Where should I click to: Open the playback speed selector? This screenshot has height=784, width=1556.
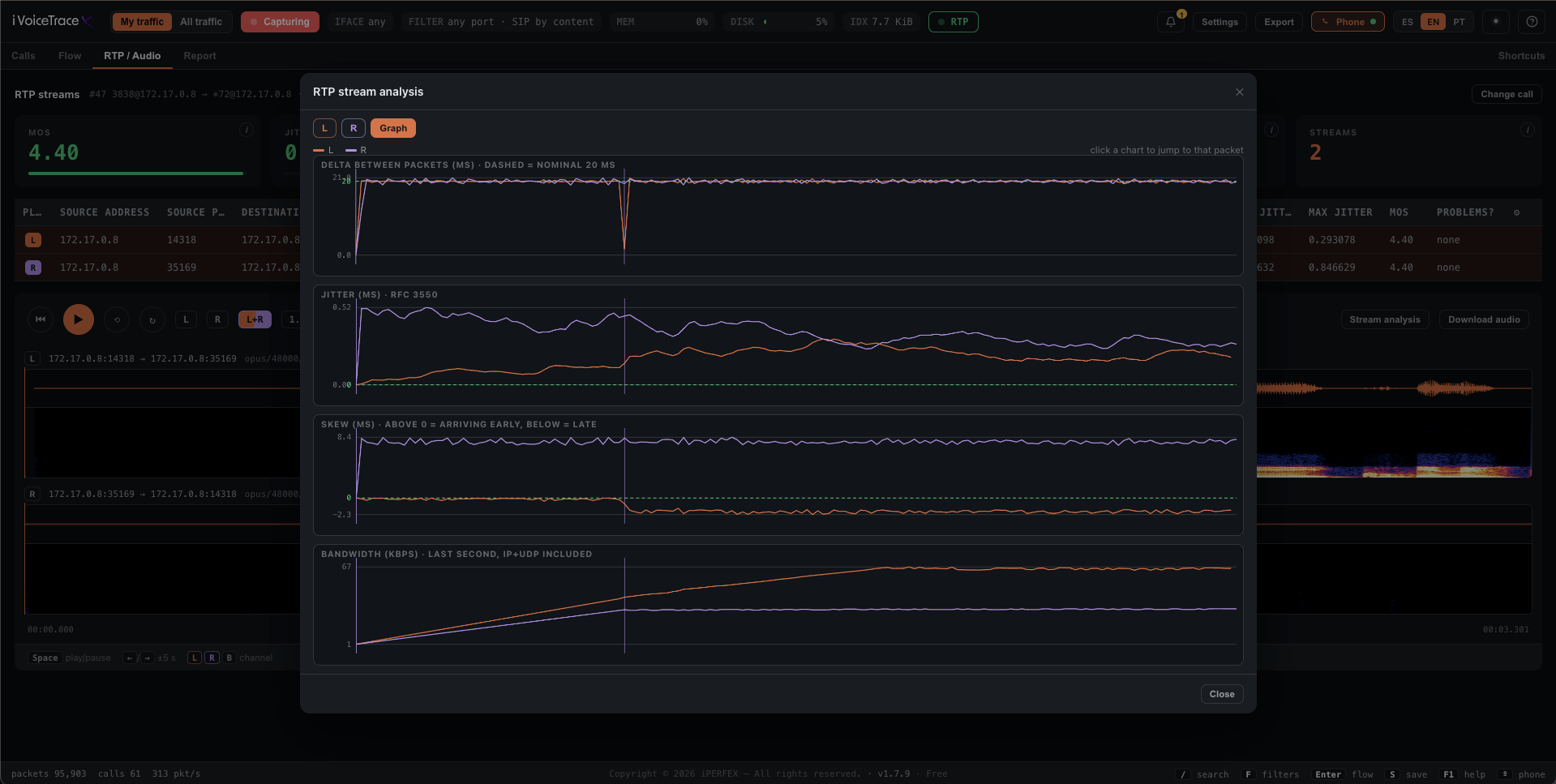(x=292, y=319)
